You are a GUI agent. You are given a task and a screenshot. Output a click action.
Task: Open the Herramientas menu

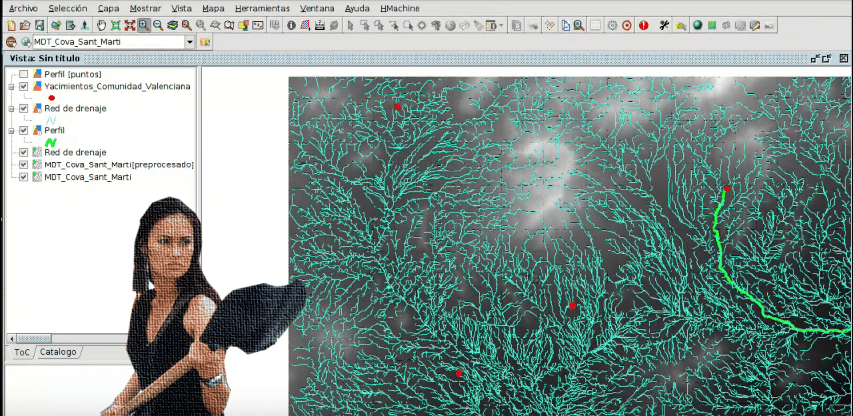(262, 7)
